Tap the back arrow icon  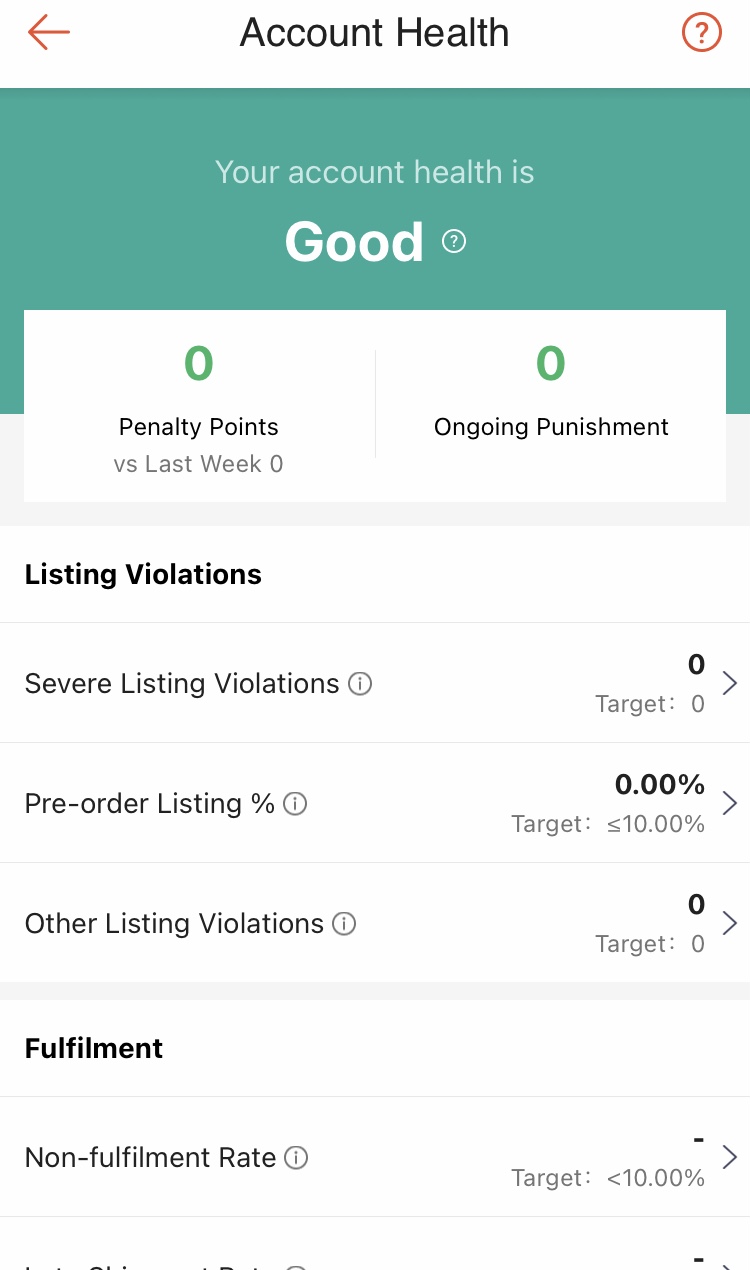pos(48,33)
